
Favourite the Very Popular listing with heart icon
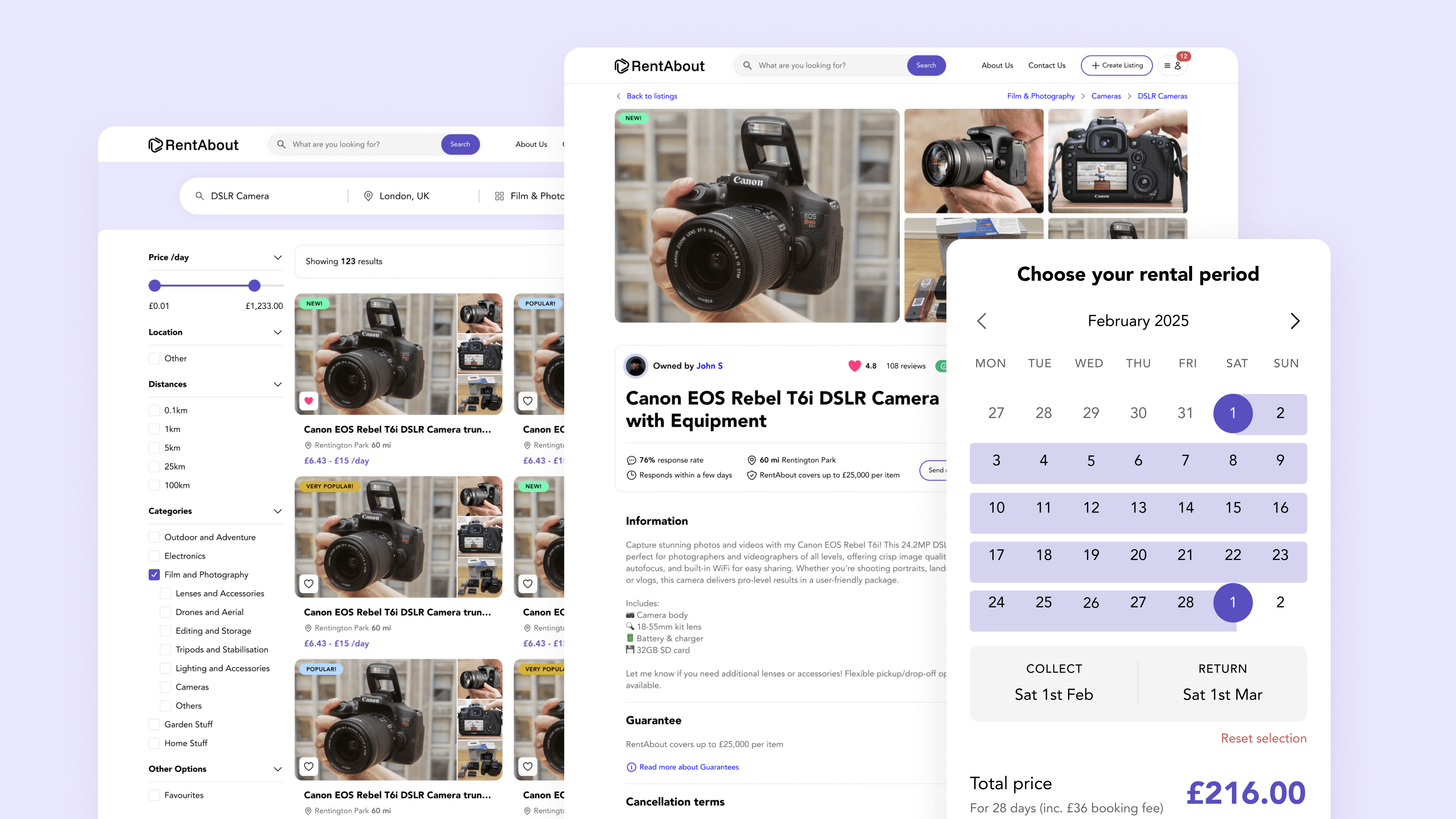click(309, 583)
